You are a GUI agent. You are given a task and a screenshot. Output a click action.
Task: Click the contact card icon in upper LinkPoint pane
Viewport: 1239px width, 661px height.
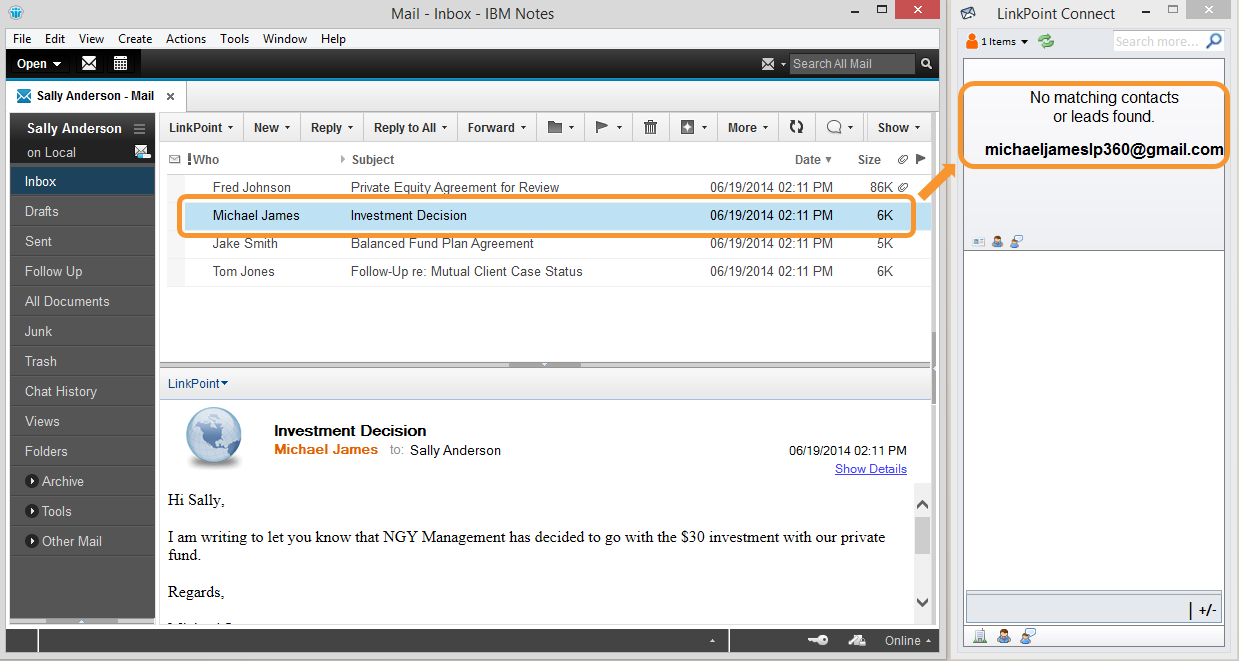click(979, 241)
